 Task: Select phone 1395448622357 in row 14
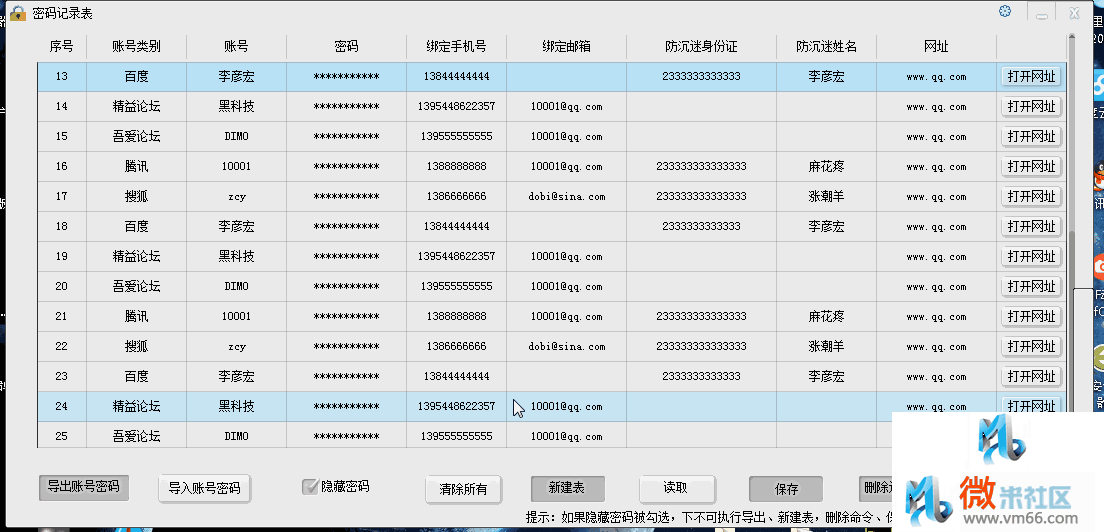coord(456,107)
